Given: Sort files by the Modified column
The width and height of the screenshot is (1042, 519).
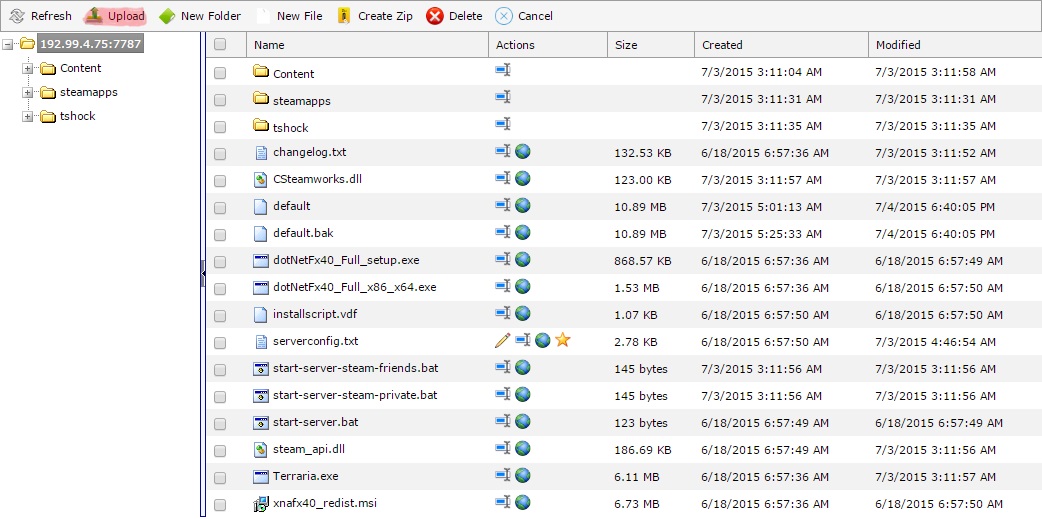Looking at the screenshot, I should pos(898,45).
